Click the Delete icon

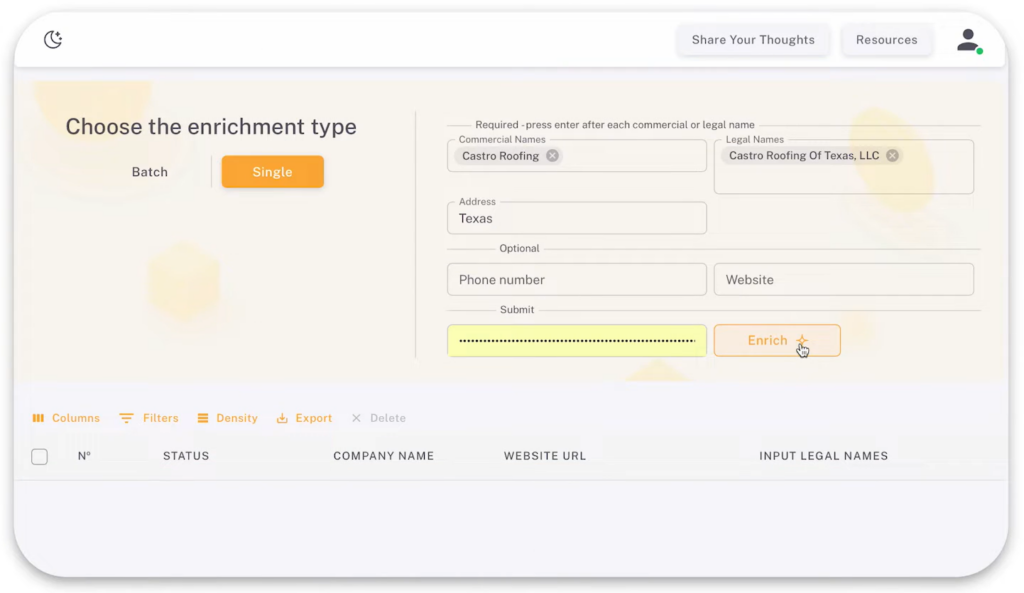pyautogui.click(x=357, y=418)
